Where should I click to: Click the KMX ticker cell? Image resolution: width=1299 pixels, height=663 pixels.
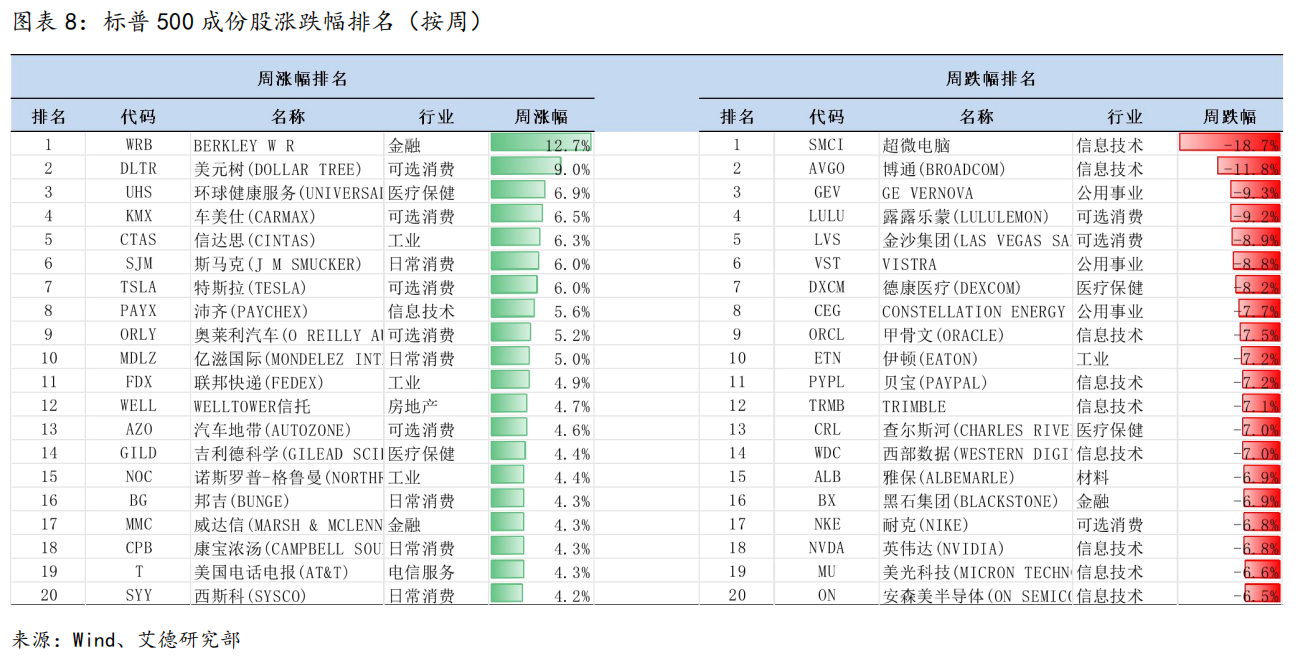tap(139, 216)
